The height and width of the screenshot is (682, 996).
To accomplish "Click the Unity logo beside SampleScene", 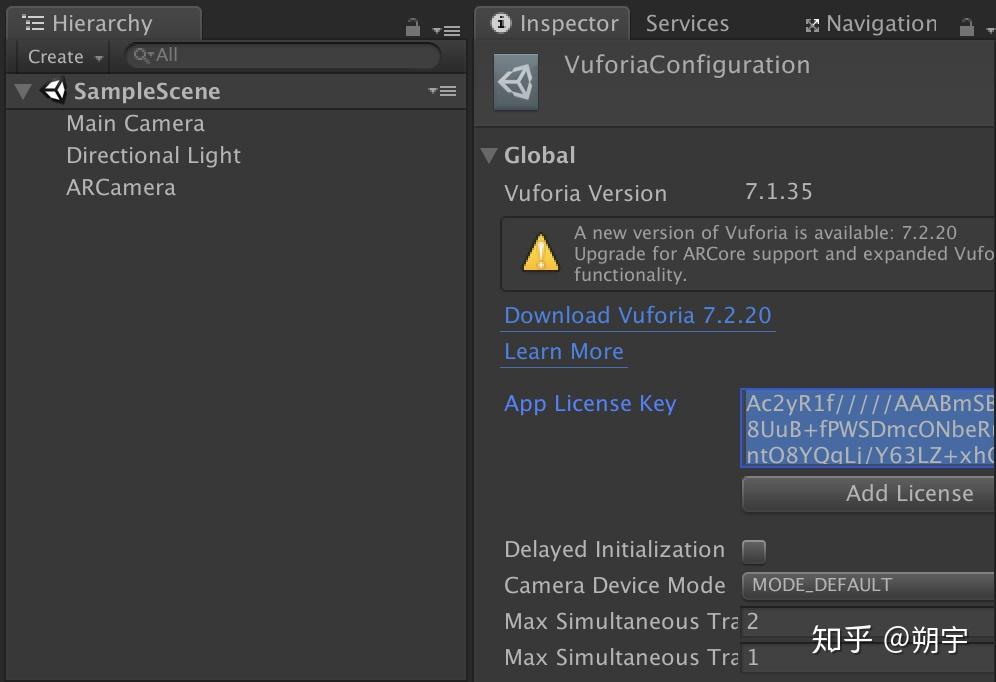I will pos(54,91).
